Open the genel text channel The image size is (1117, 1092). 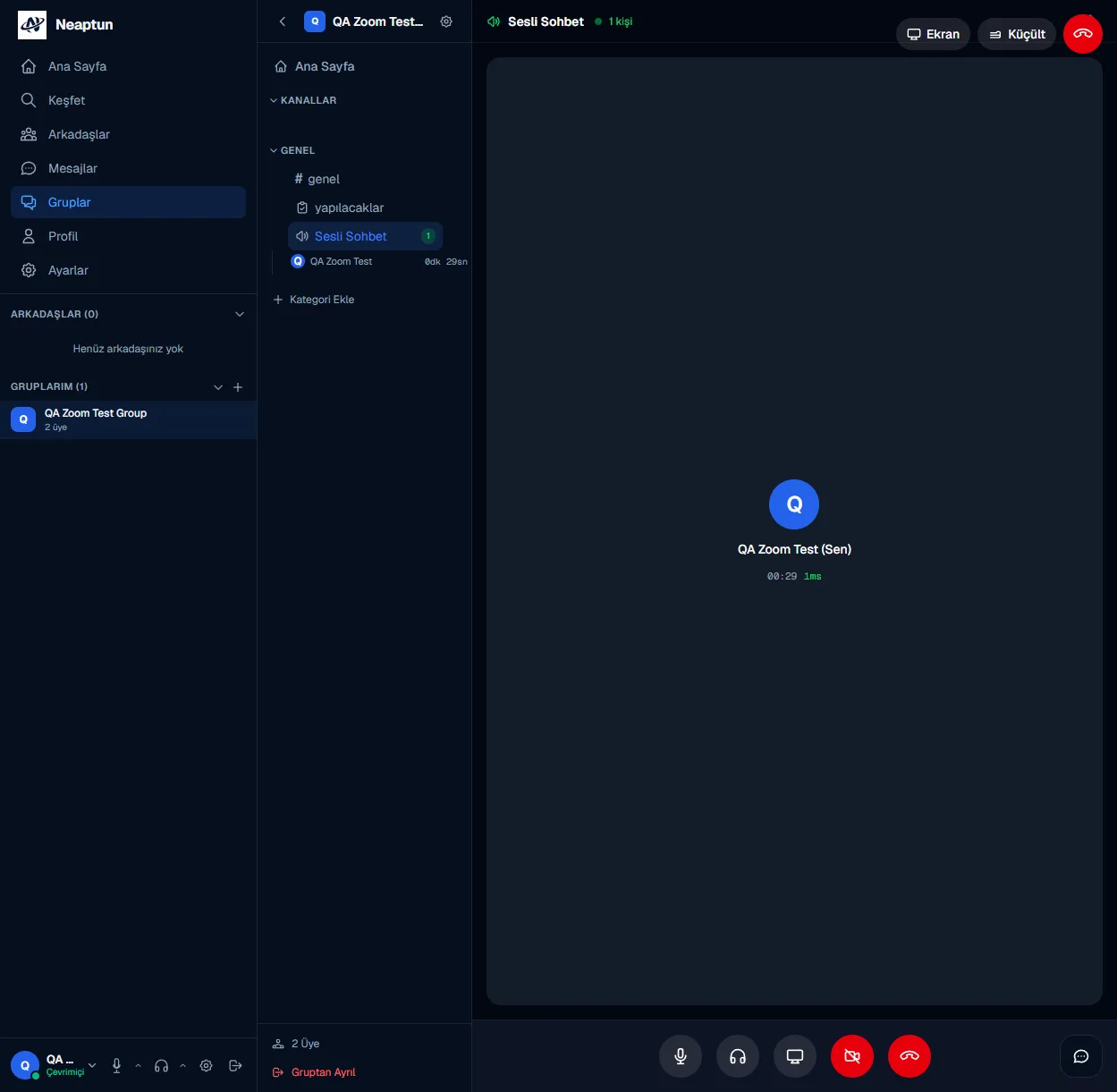(x=365, y=179)
